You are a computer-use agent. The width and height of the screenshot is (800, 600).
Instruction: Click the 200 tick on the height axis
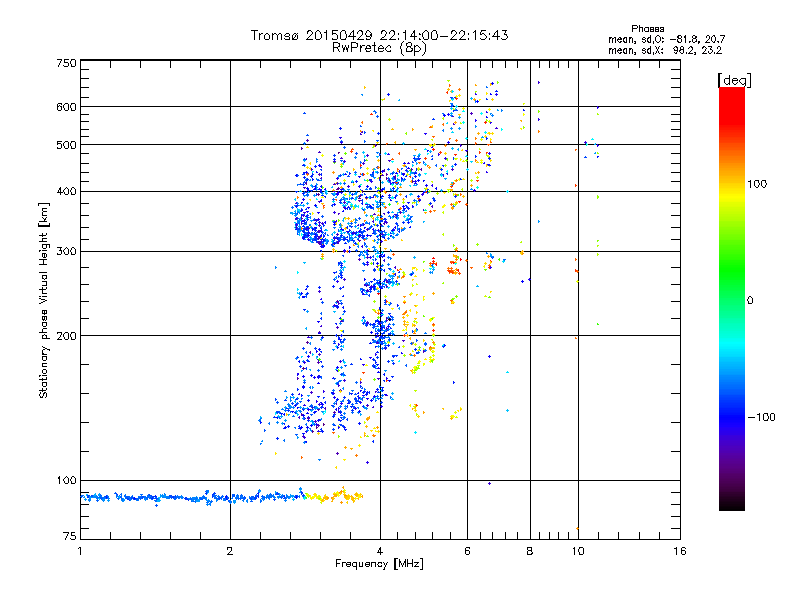point(65,336)
